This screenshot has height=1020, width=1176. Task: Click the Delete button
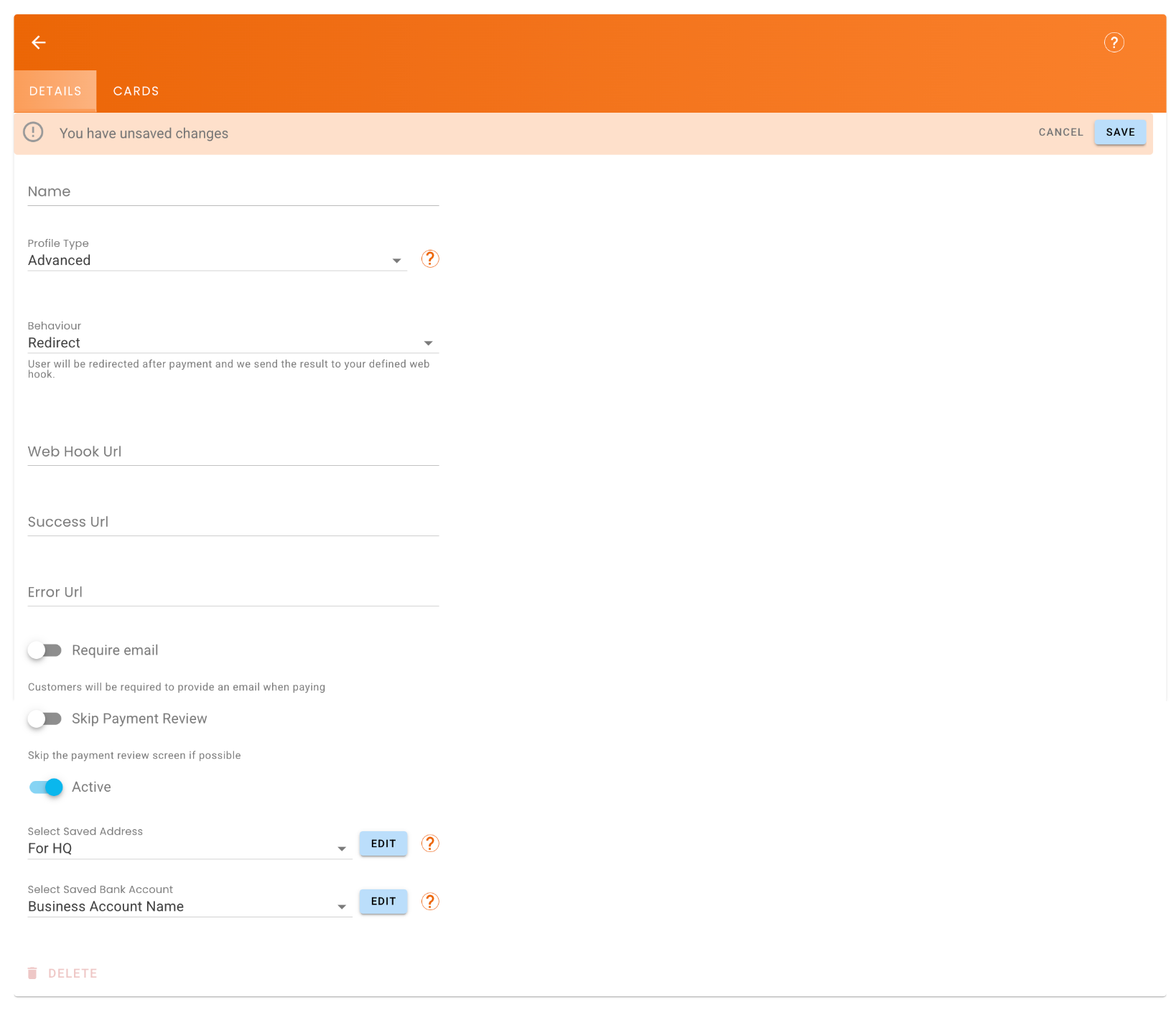62,973
